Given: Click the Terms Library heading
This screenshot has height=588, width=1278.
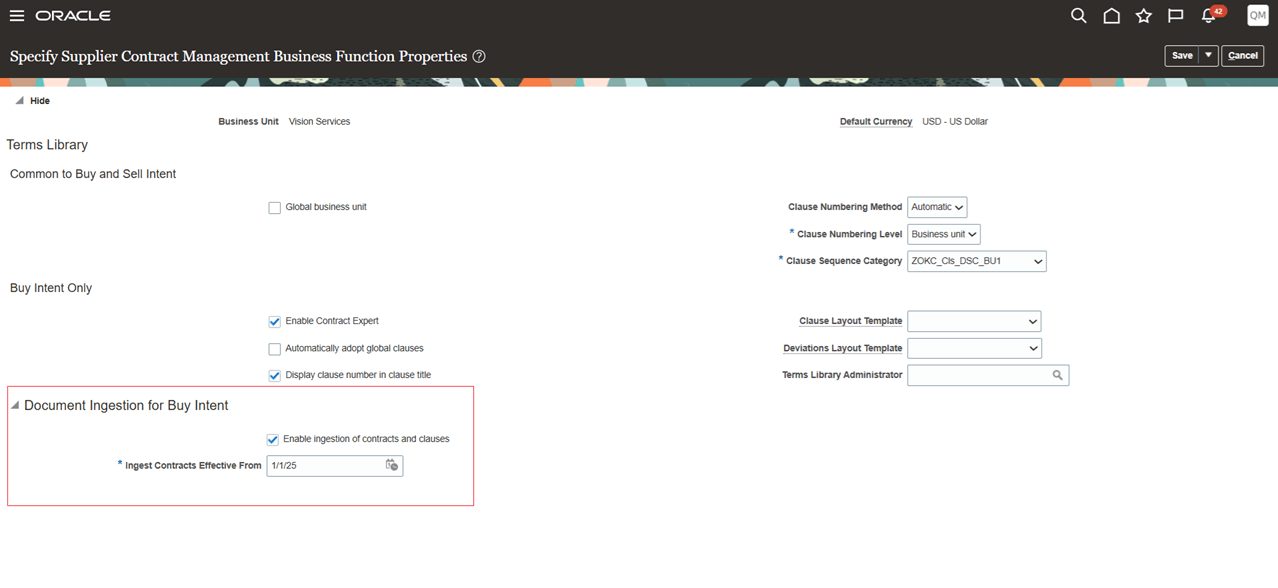Looking at the screenshot, I should (47, 145).
